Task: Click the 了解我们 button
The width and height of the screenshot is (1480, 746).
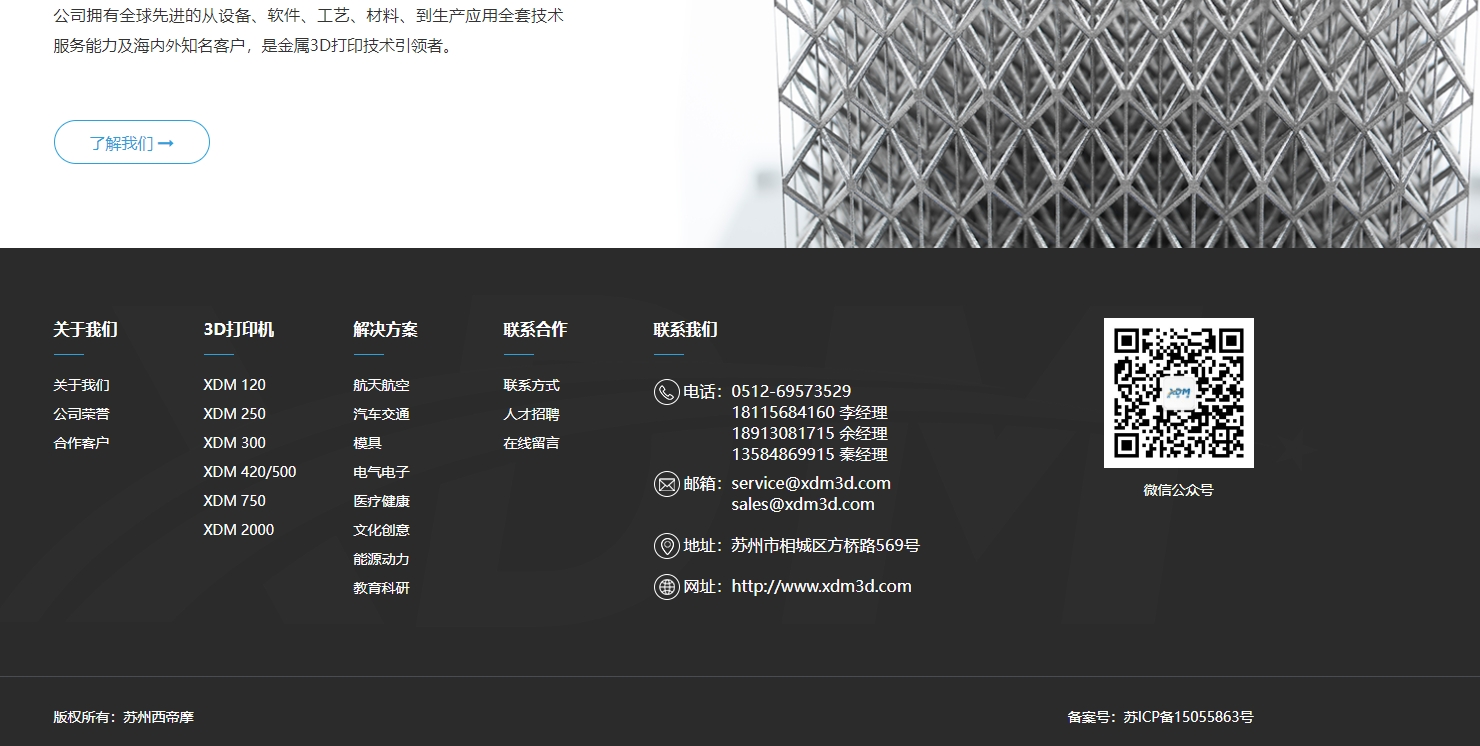Action: 131,142
